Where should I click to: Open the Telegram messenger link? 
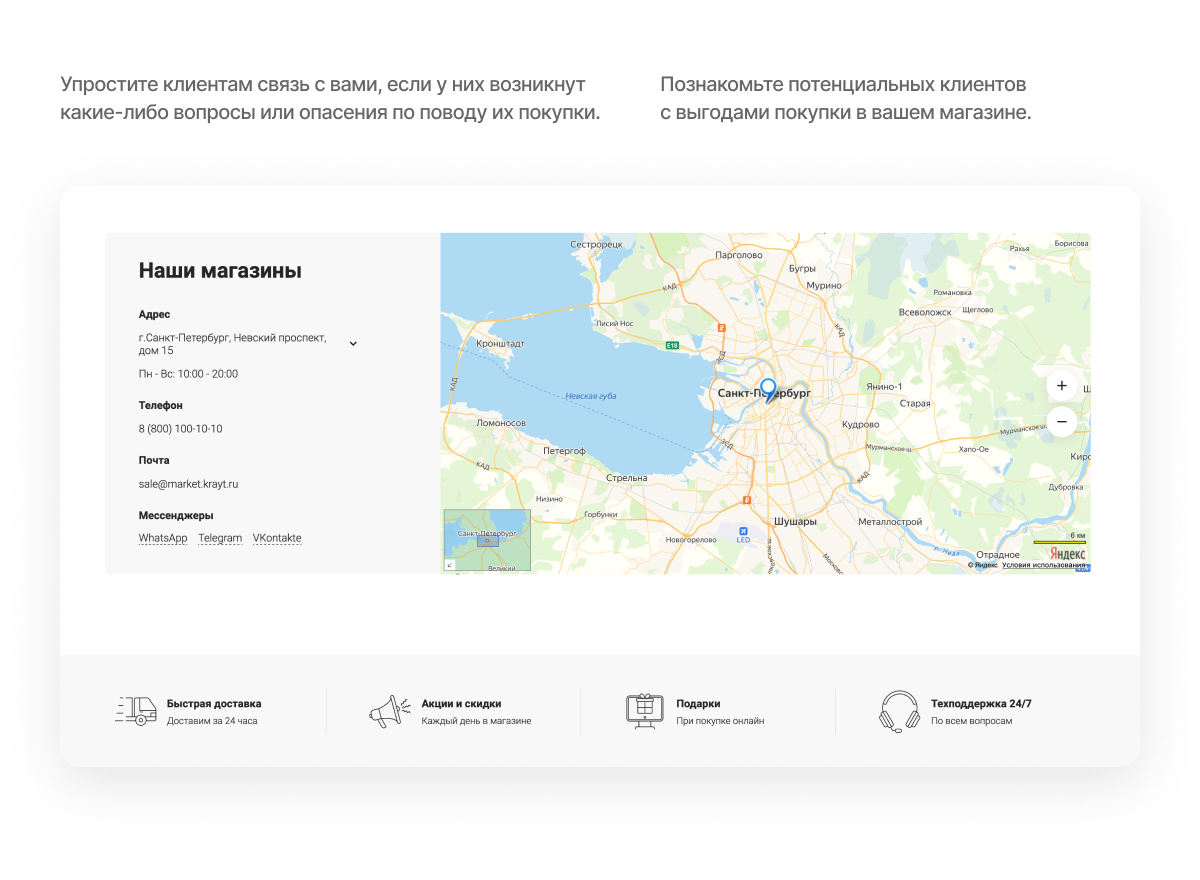point(220,538)
